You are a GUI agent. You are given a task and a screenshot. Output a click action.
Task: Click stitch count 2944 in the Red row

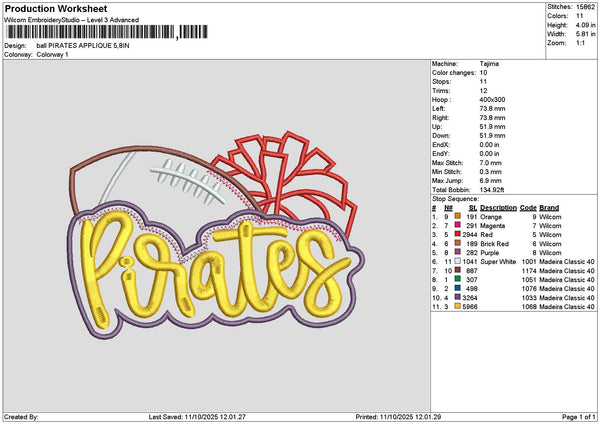(470, 235)
